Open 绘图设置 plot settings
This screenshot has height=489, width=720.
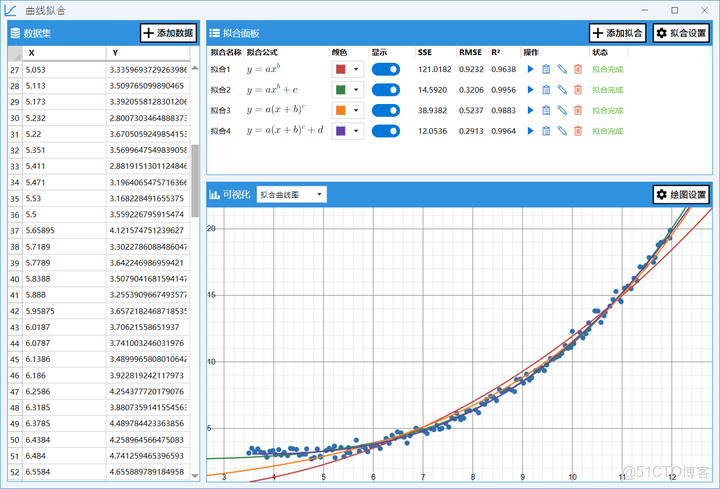click(682, 194)
